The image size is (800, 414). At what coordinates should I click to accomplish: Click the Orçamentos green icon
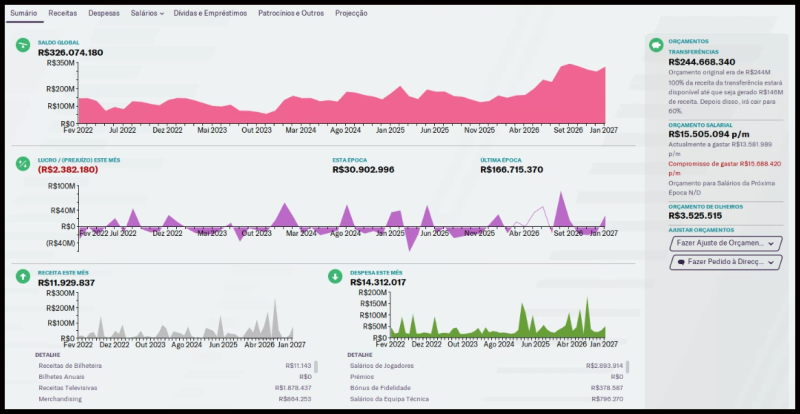[x=655, y=46]
